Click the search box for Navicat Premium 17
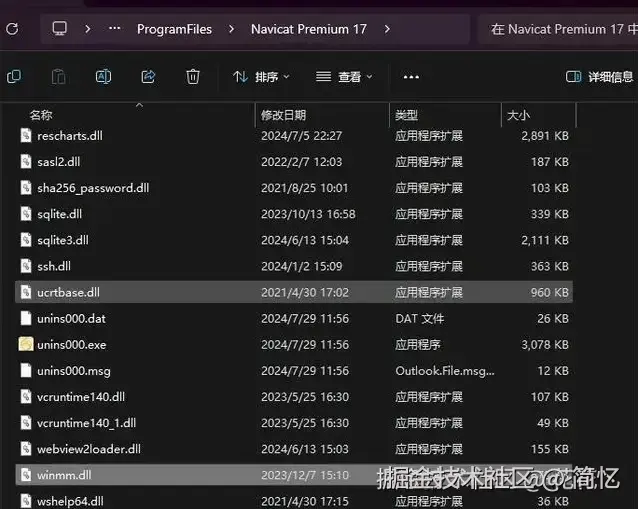 pyautogui.click(x=558, y=29)
